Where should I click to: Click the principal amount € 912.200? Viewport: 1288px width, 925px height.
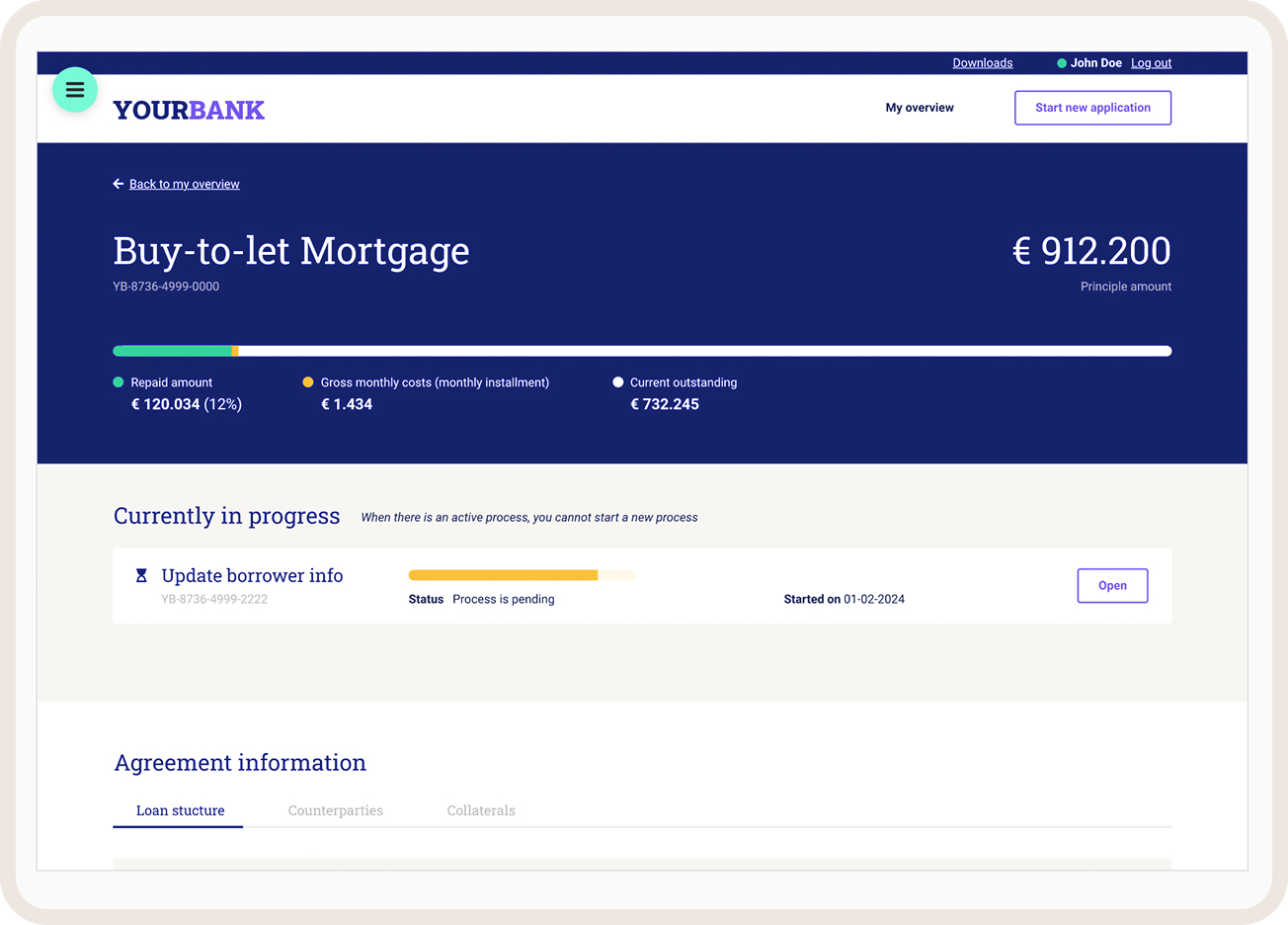pyautogui.click(x=1092, y=251)
